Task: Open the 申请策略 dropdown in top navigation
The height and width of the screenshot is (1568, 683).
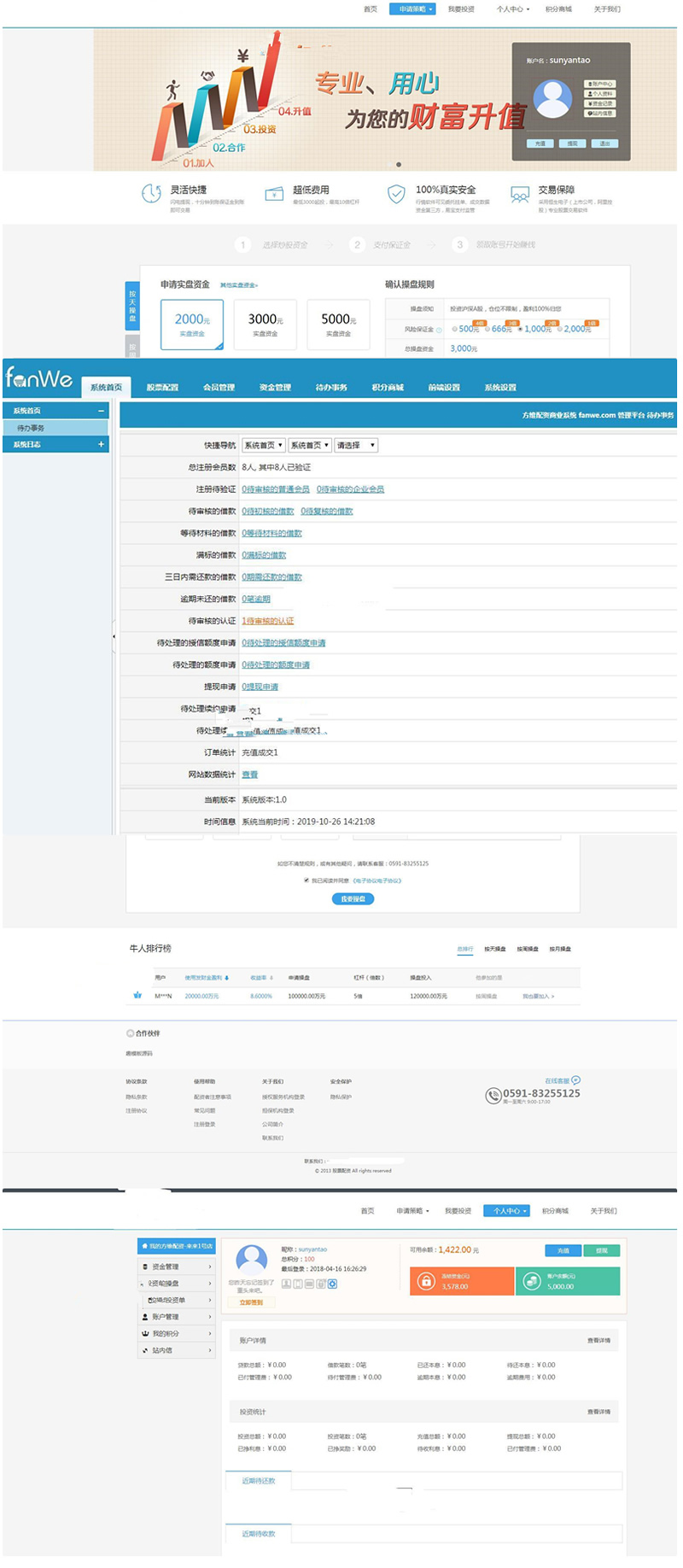Action: coord(413,9)
